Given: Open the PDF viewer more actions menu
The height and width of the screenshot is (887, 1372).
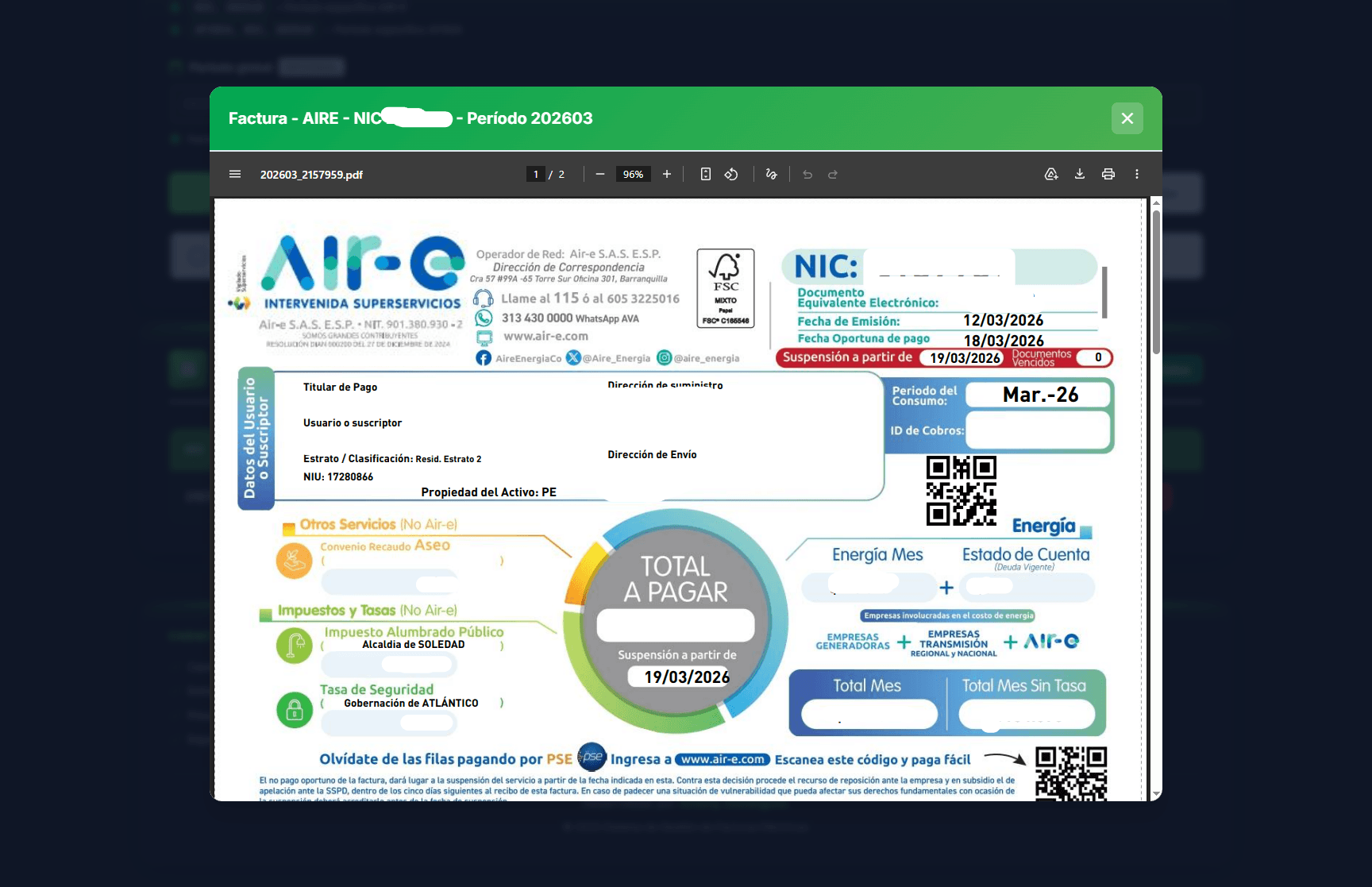Looking at the screenshot, I should click(x=1137, y=174).
